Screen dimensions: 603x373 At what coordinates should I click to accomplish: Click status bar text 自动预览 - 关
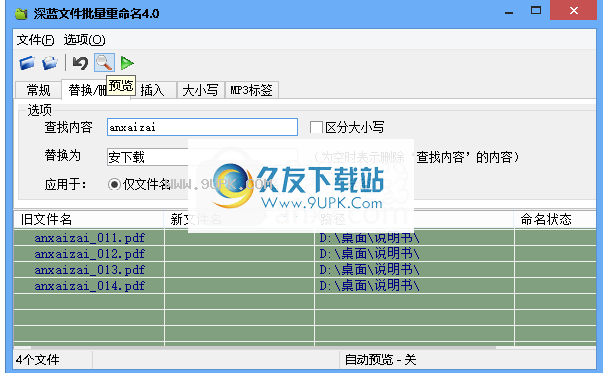tap(380, 360)
